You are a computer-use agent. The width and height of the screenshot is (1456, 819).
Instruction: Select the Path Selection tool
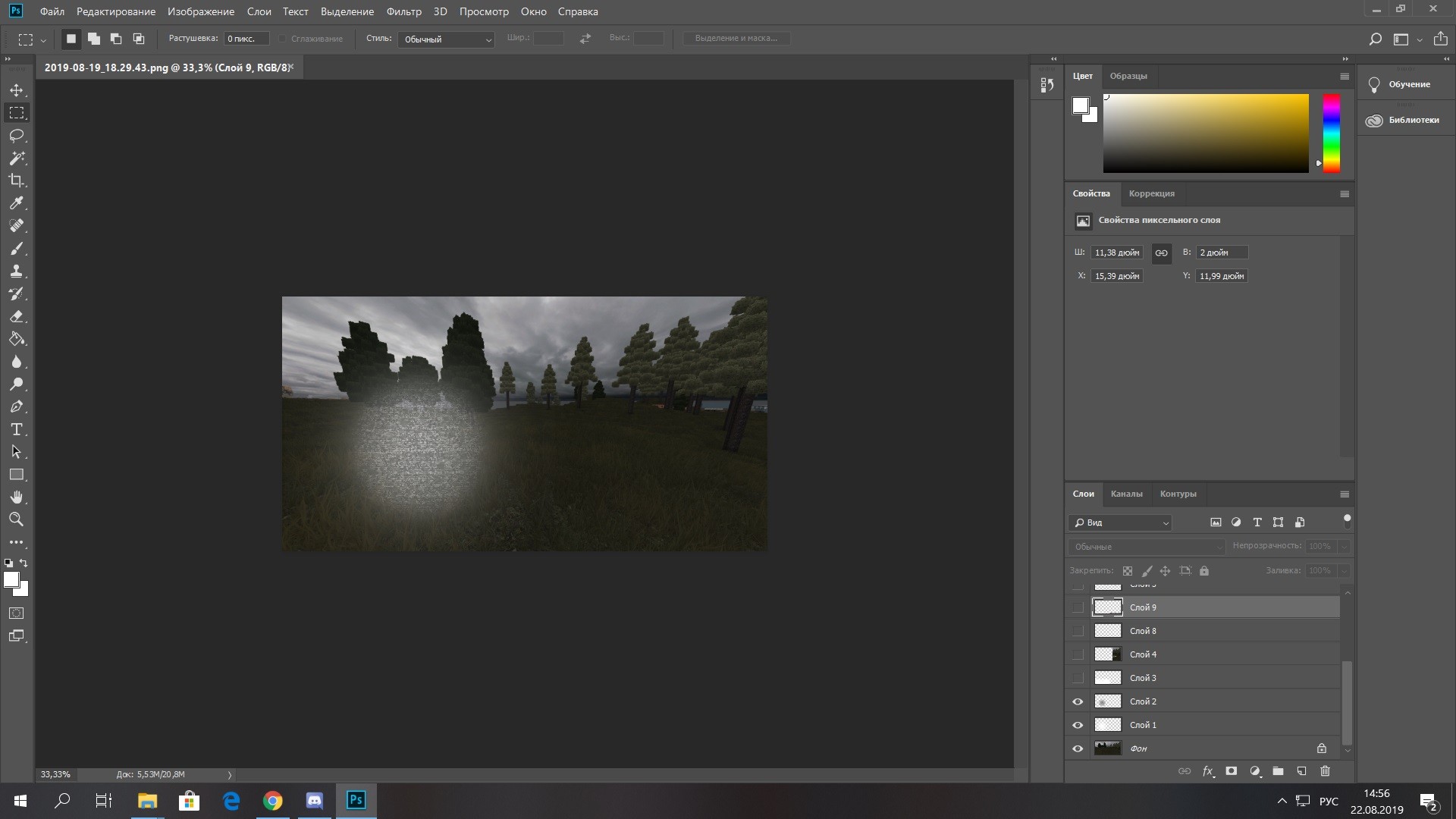[x=17, y=452]
